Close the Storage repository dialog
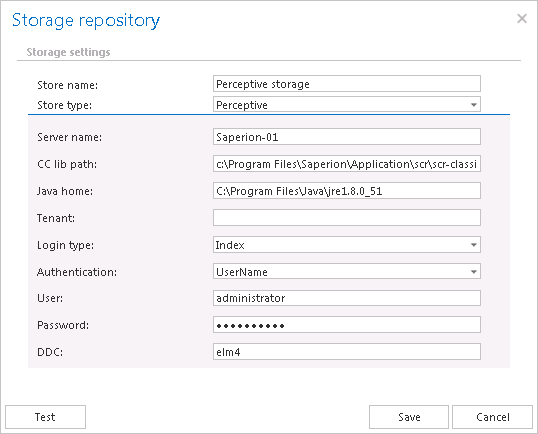The height and width of the screenshot is (434, 538). point(522,19)
